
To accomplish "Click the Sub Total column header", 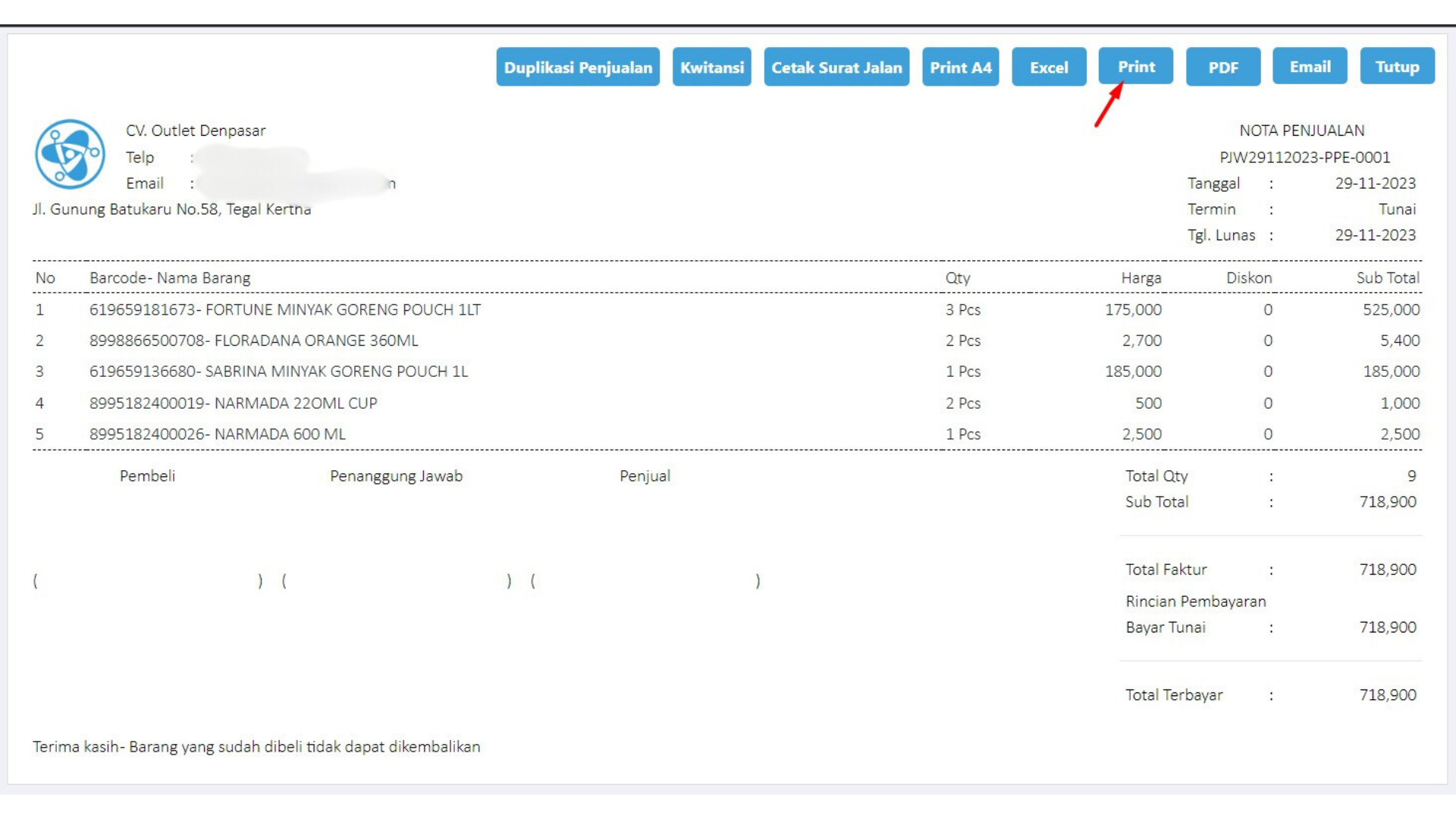I will pos(1388,278).
